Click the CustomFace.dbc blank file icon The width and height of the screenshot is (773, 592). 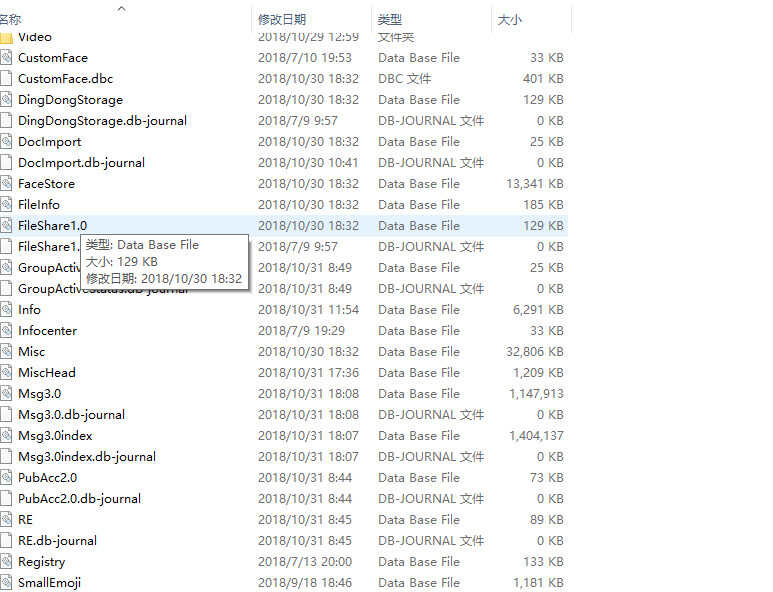(6, 79)
